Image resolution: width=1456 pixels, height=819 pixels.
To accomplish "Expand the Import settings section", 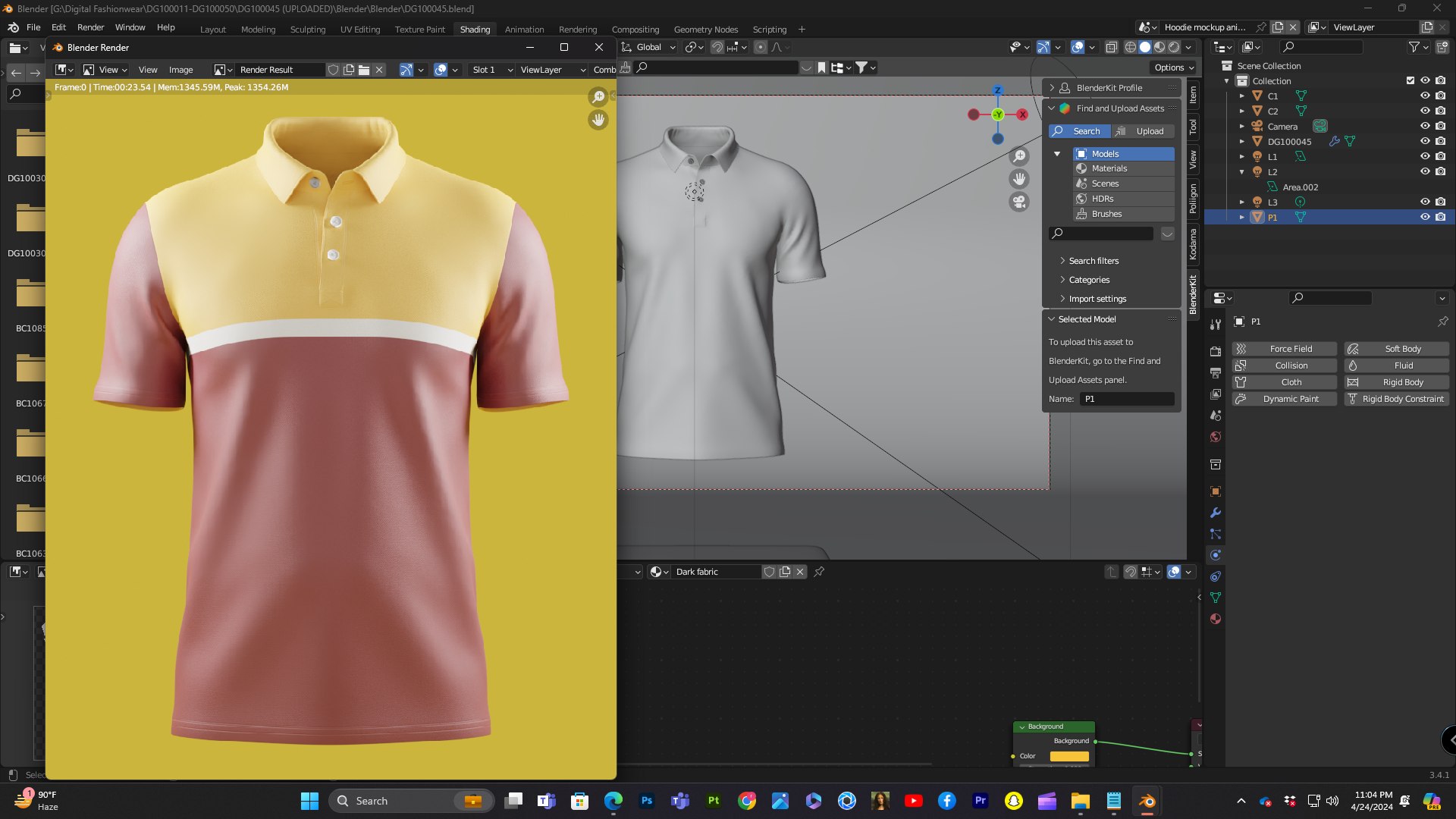I will click(1097, 299).
